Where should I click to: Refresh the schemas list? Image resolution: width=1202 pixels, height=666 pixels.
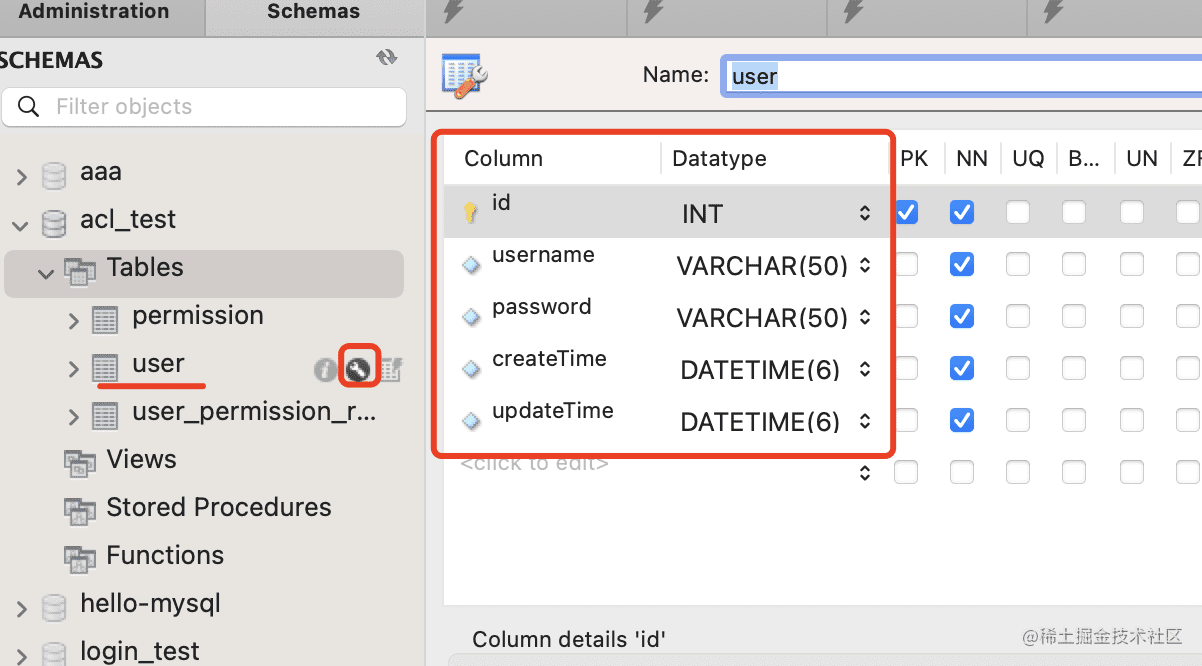387,58
